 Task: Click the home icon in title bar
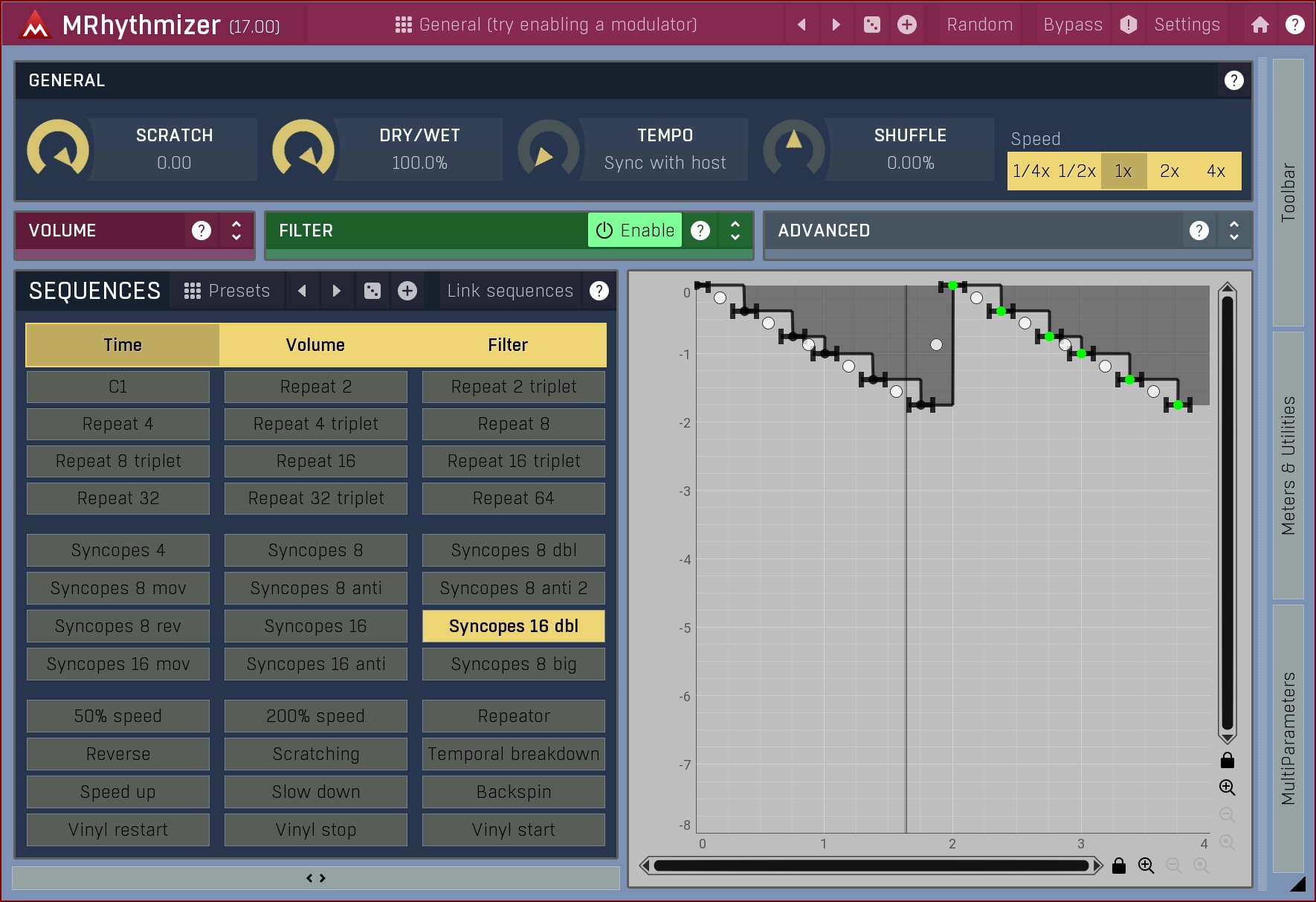click(1259, 25)
